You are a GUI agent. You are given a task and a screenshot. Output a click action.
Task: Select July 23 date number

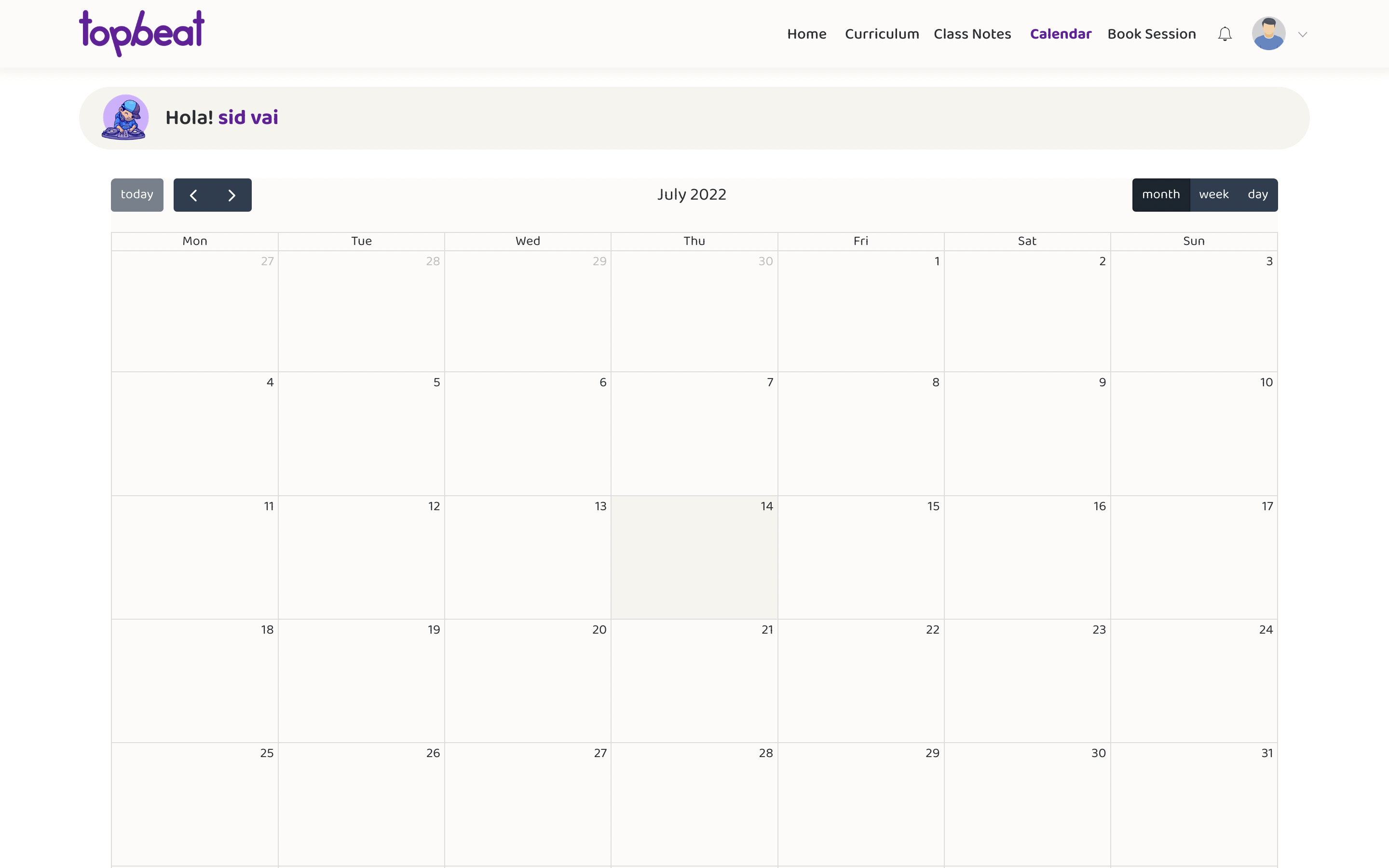tap(1099, 630)
